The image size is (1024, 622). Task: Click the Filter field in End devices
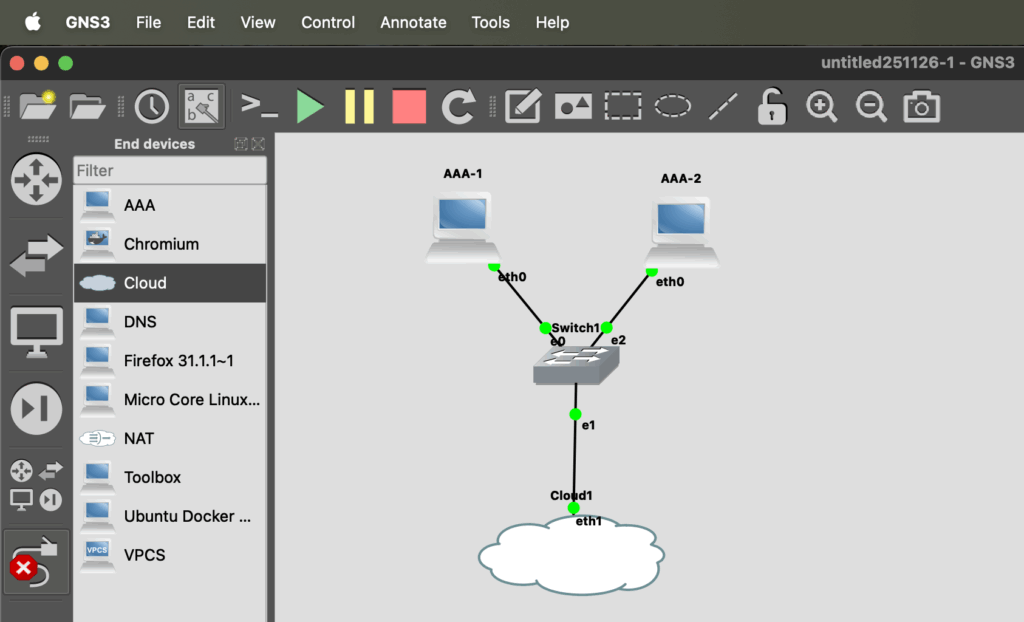[170, 171]
